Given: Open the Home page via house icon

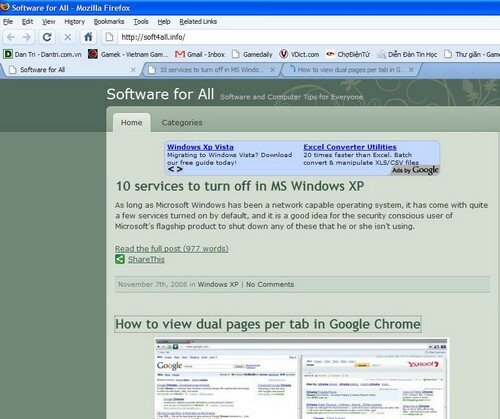Looking at the screenshot, I should point(88,37).
